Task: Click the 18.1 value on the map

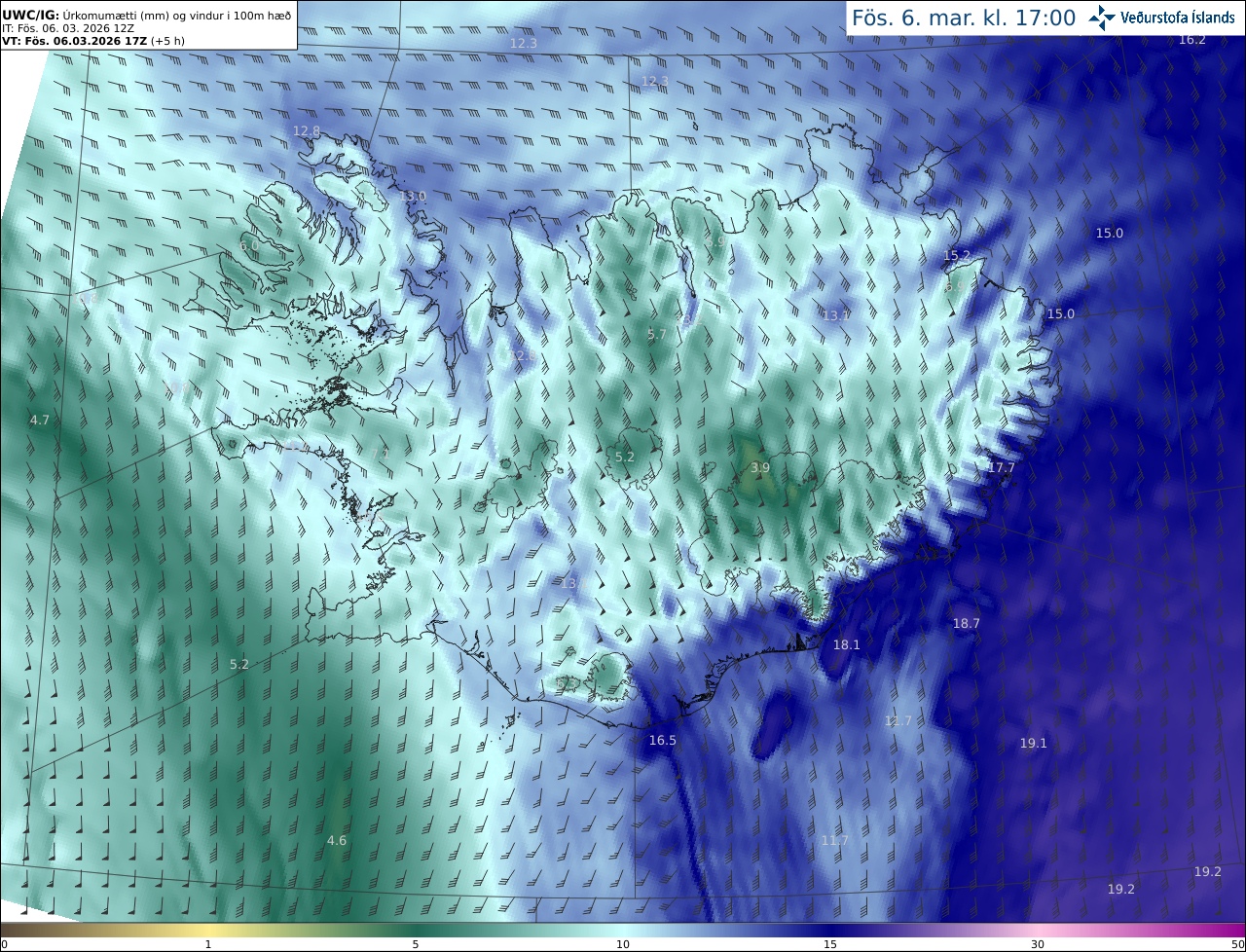Action: coord(847,644)
